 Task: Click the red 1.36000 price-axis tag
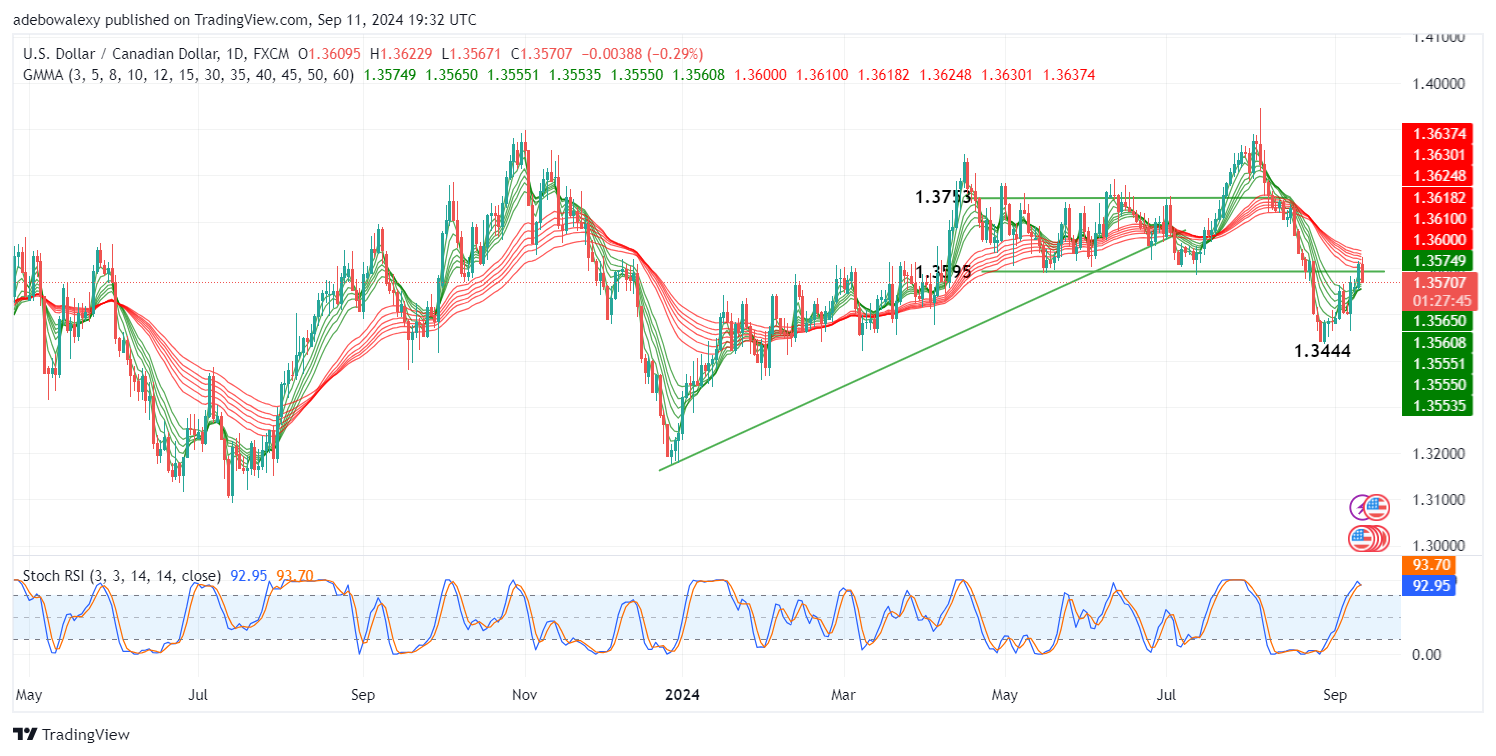[1436, 240]
